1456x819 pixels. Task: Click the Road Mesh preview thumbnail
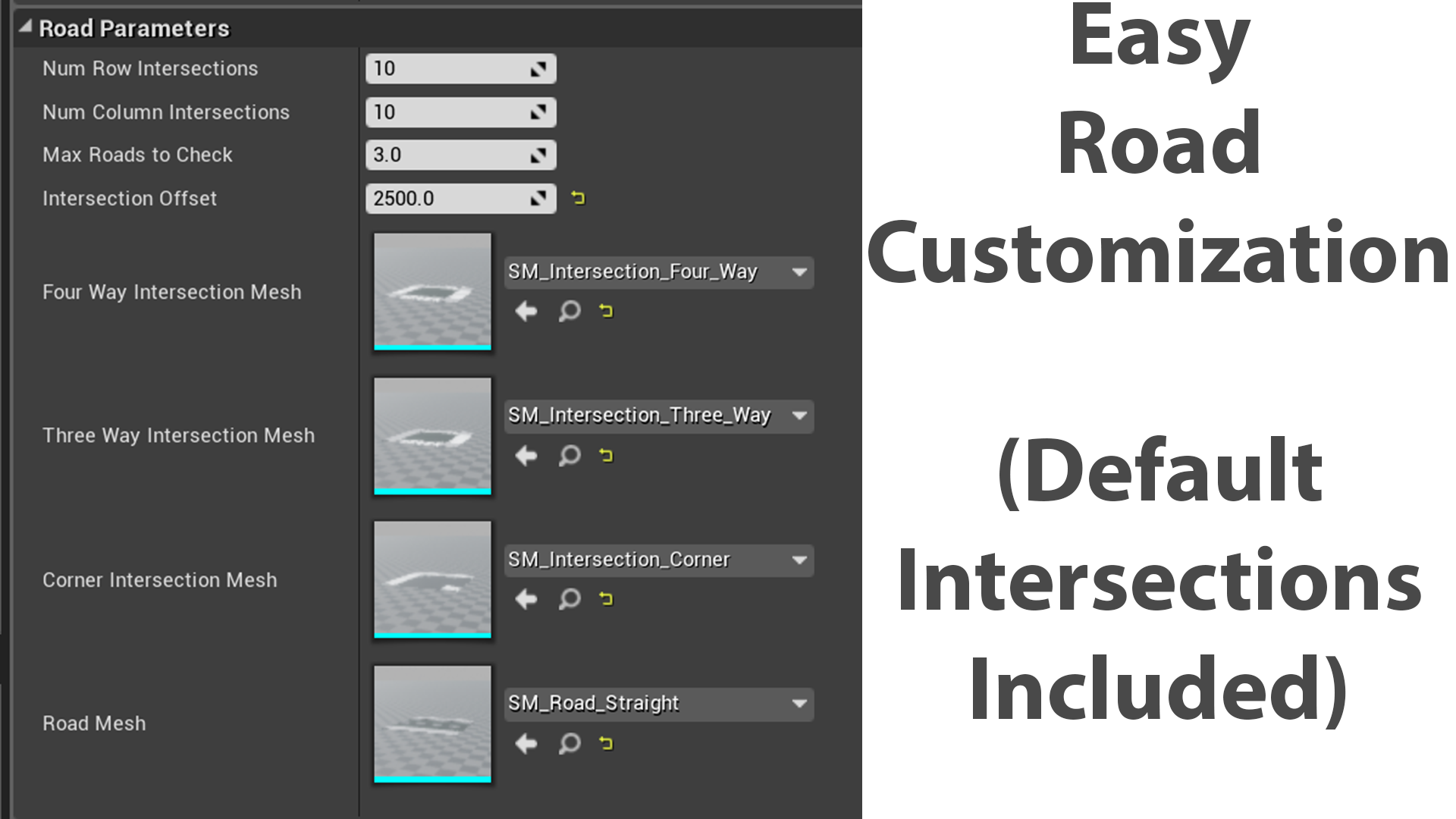point(432,723)
